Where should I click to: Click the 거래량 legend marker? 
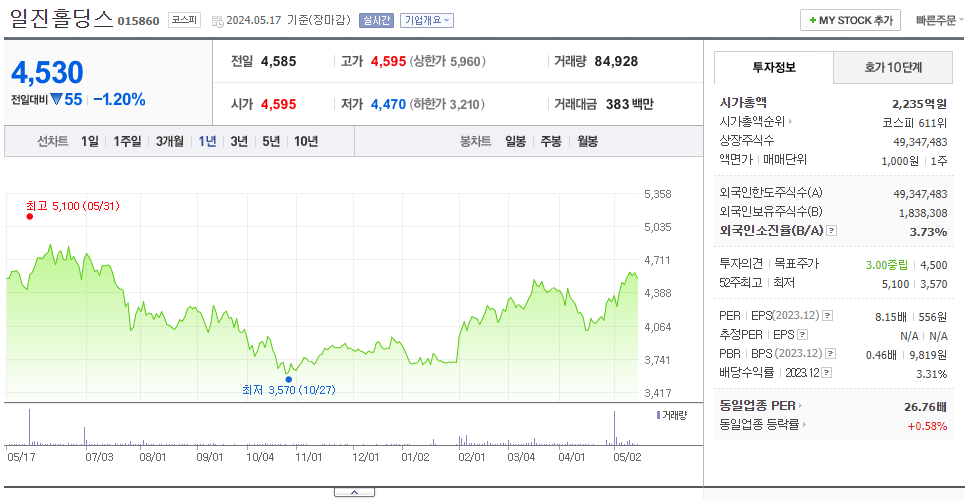(658, 415)
